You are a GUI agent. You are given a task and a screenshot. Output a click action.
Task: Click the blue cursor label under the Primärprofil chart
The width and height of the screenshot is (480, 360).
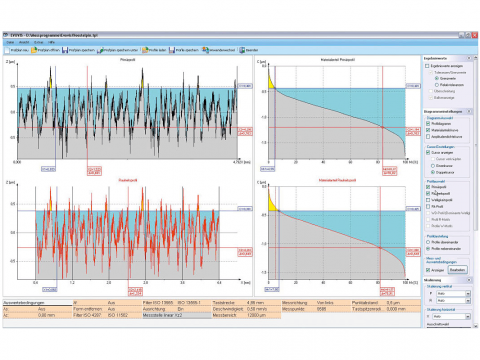point(48,169)
